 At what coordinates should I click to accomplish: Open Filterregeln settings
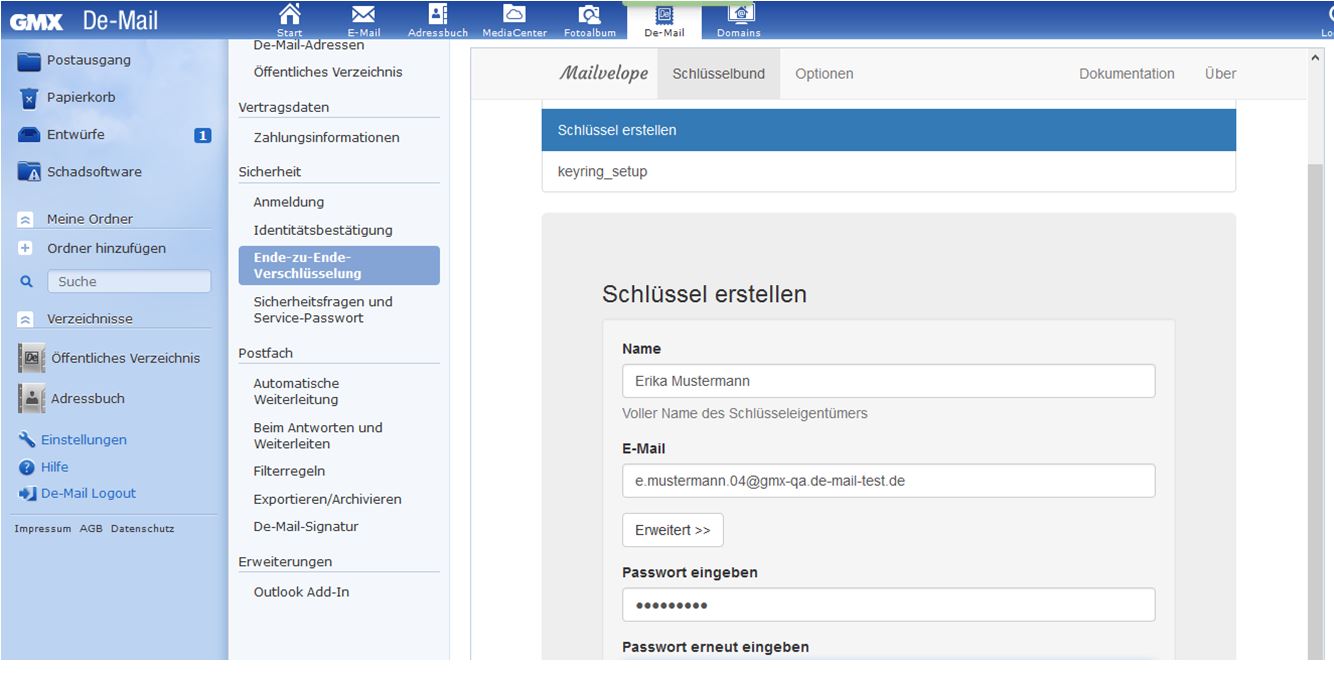pos(289,471)
